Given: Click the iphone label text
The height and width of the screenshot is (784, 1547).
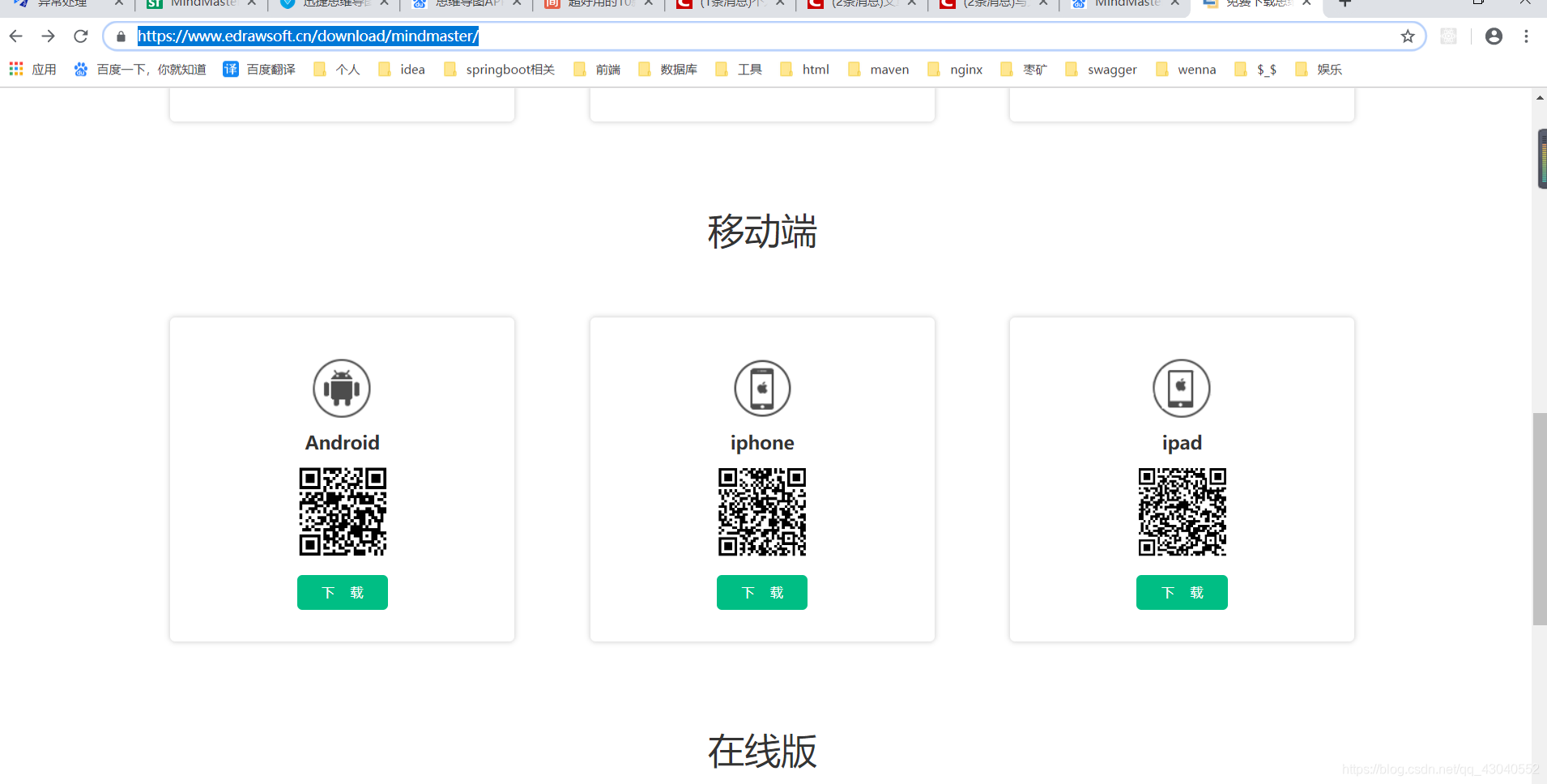Looking at the screenshot, I should coord(762,443).
